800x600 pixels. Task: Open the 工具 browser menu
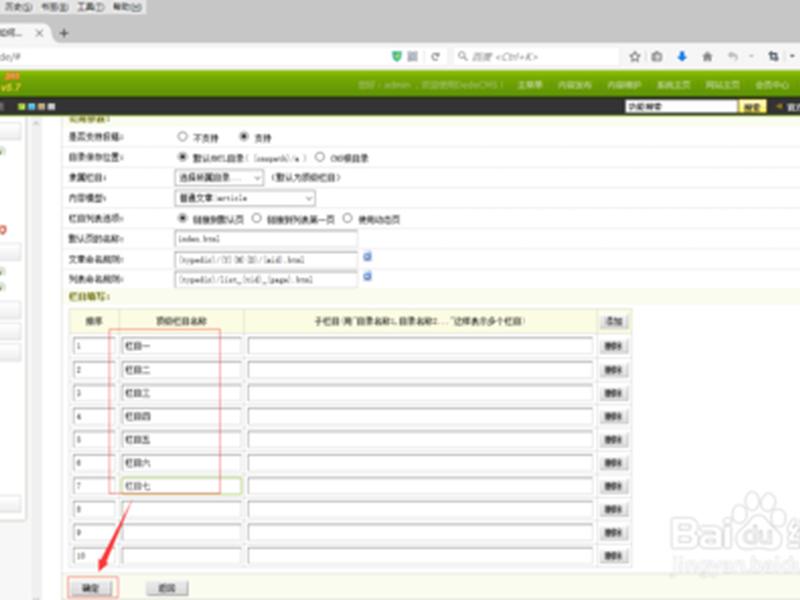[90, 7]
